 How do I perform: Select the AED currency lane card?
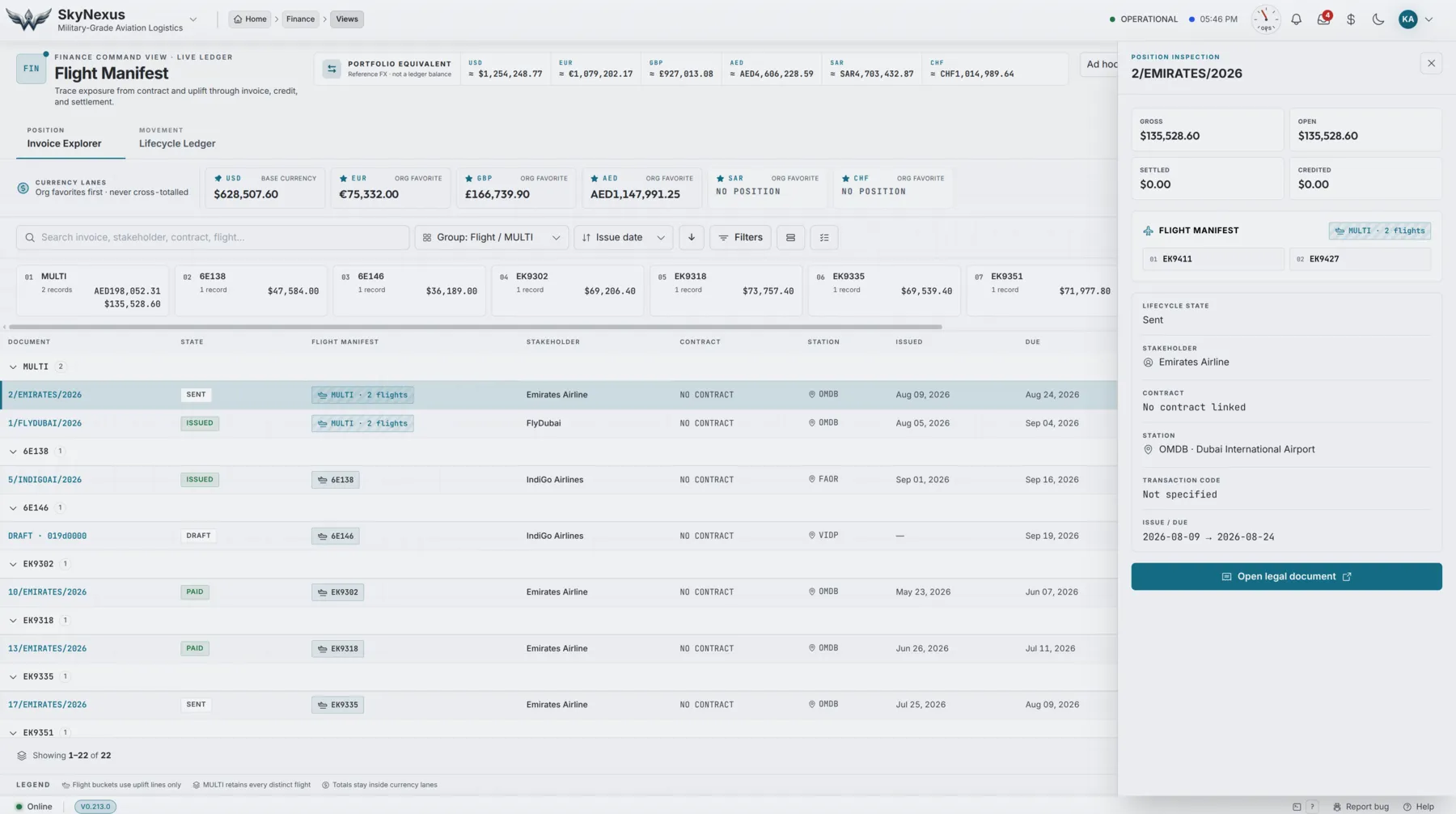pos(641,188)
